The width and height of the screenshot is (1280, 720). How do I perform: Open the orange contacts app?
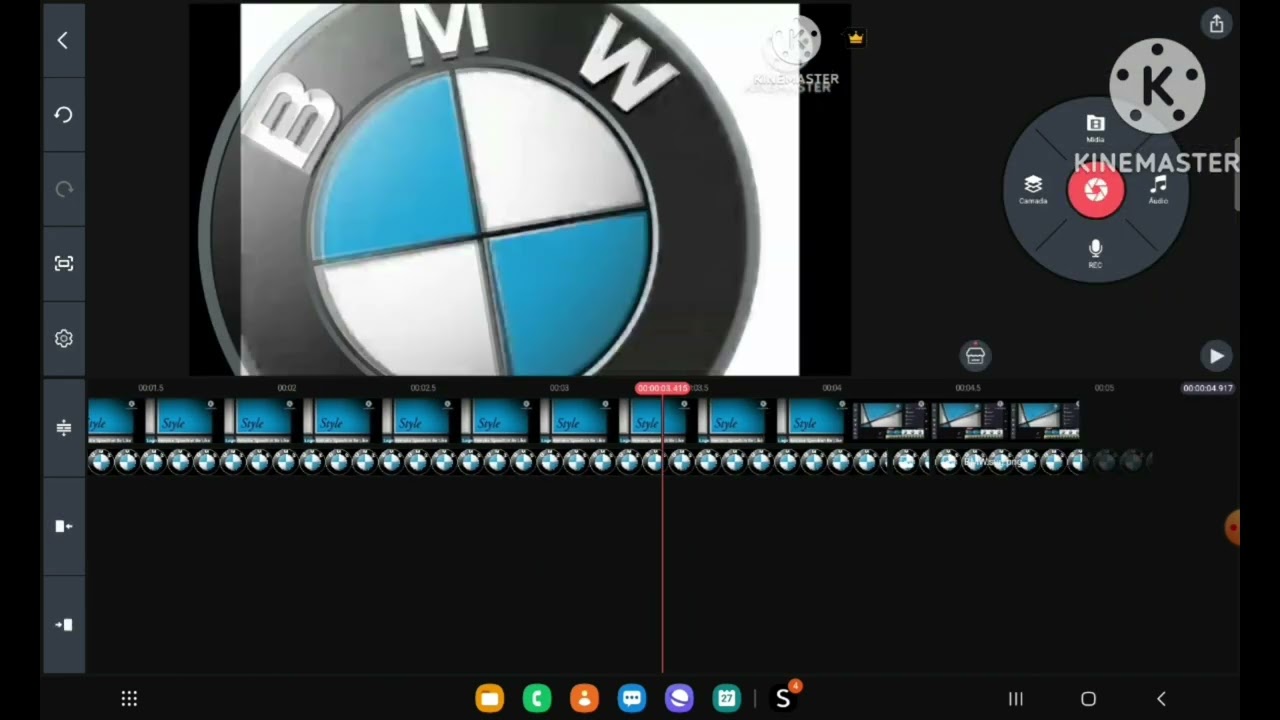(x=584, y=699)
